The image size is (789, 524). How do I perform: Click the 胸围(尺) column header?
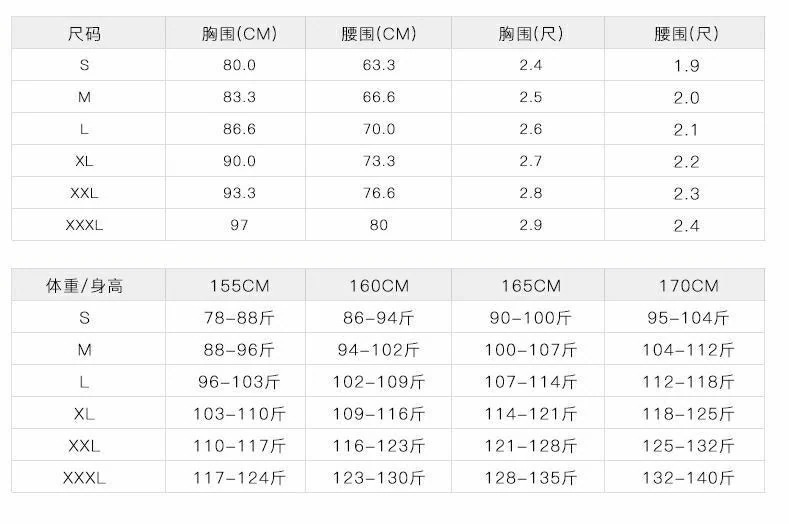(531, 33)
